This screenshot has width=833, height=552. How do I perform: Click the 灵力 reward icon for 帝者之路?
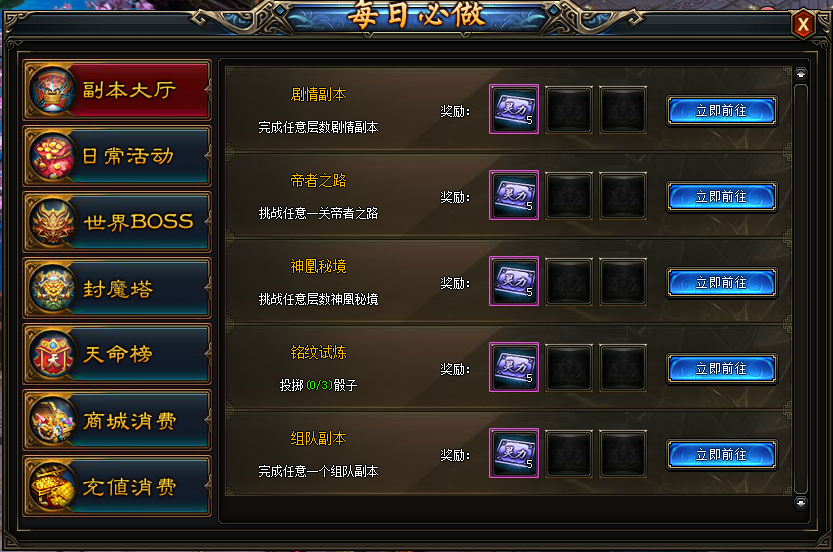tap(514, 195)
